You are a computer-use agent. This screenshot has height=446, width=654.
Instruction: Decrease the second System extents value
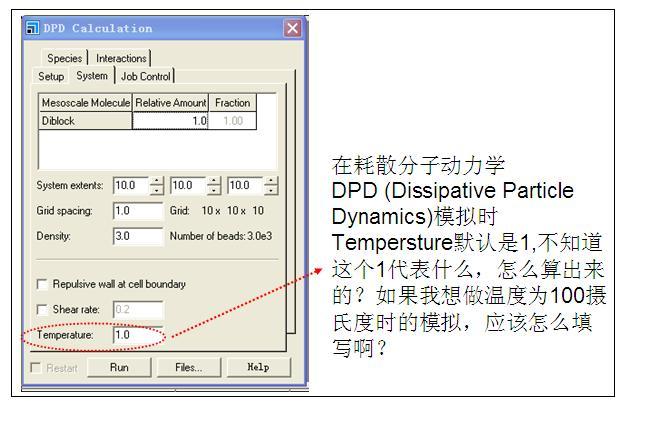tap(214, 190)
